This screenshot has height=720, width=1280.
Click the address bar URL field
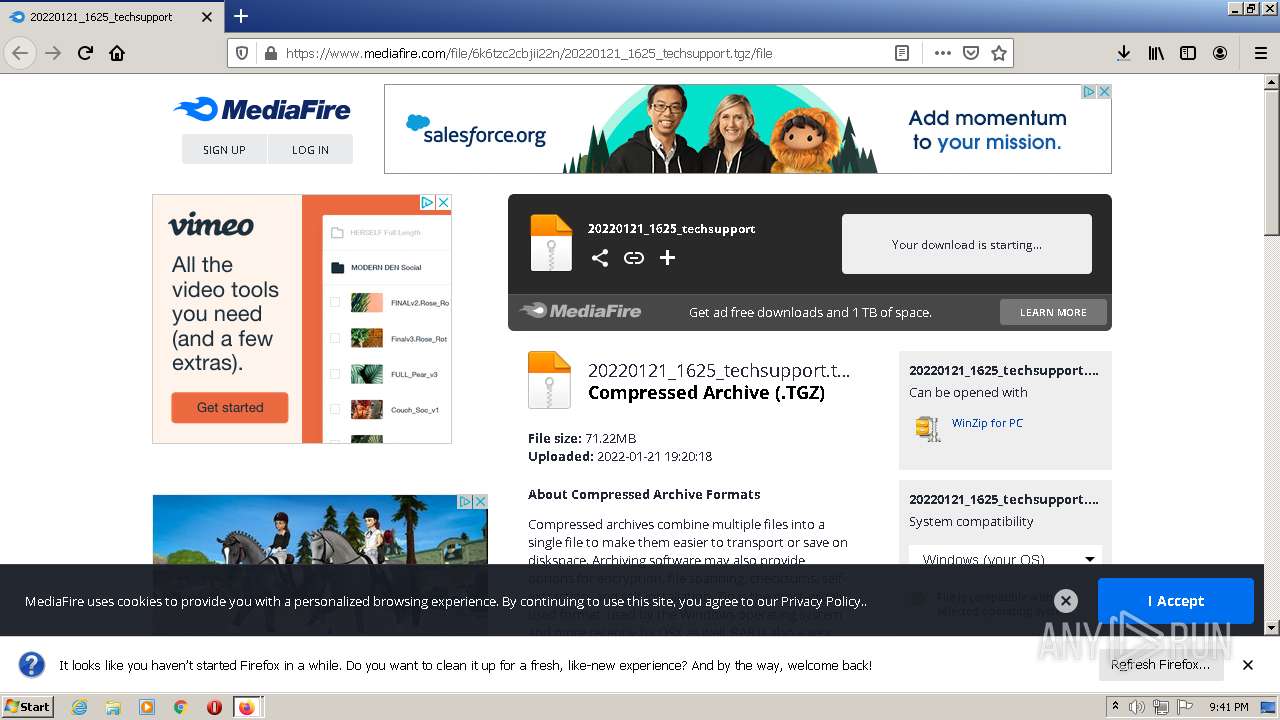point(580,53)
